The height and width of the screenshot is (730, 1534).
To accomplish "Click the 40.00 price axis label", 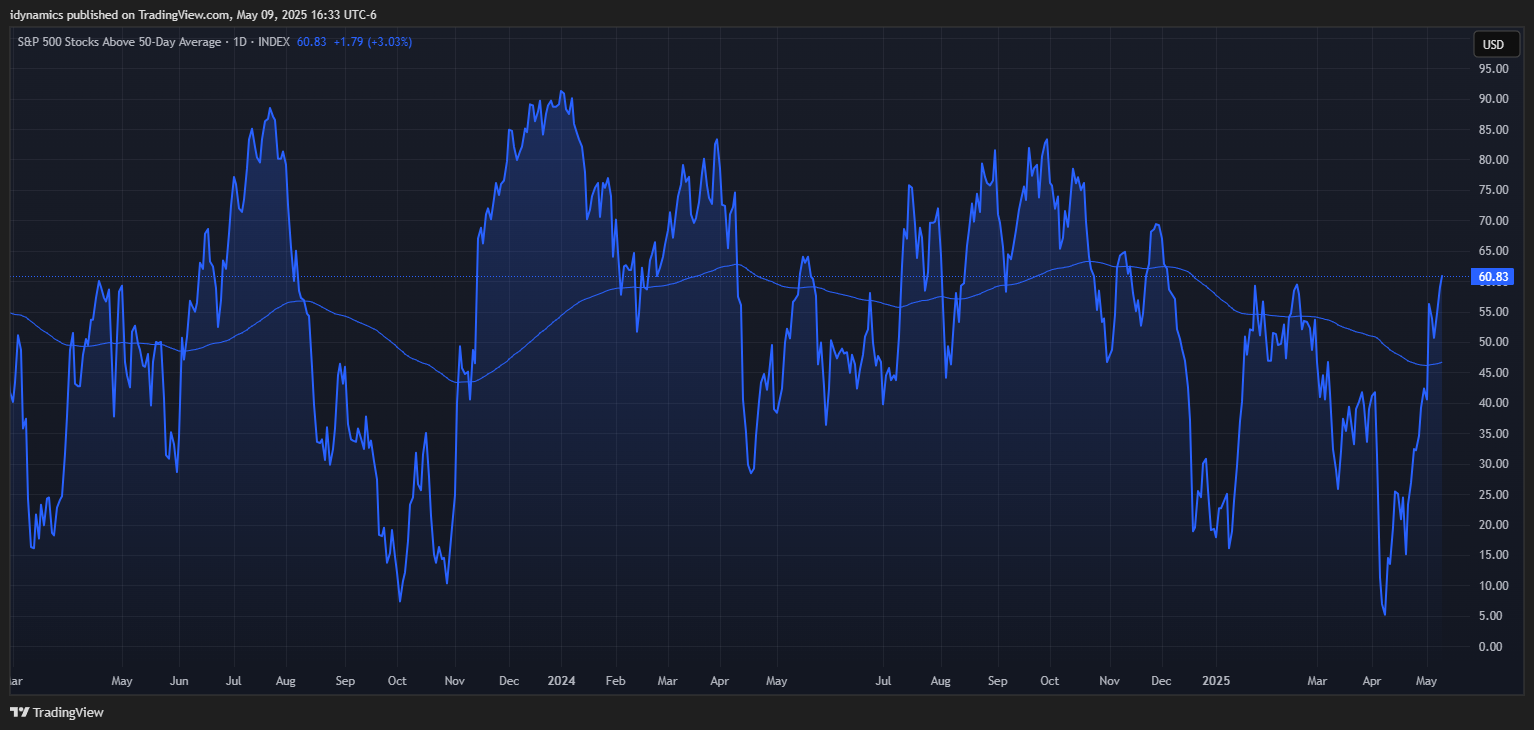I will (1493, 403).
